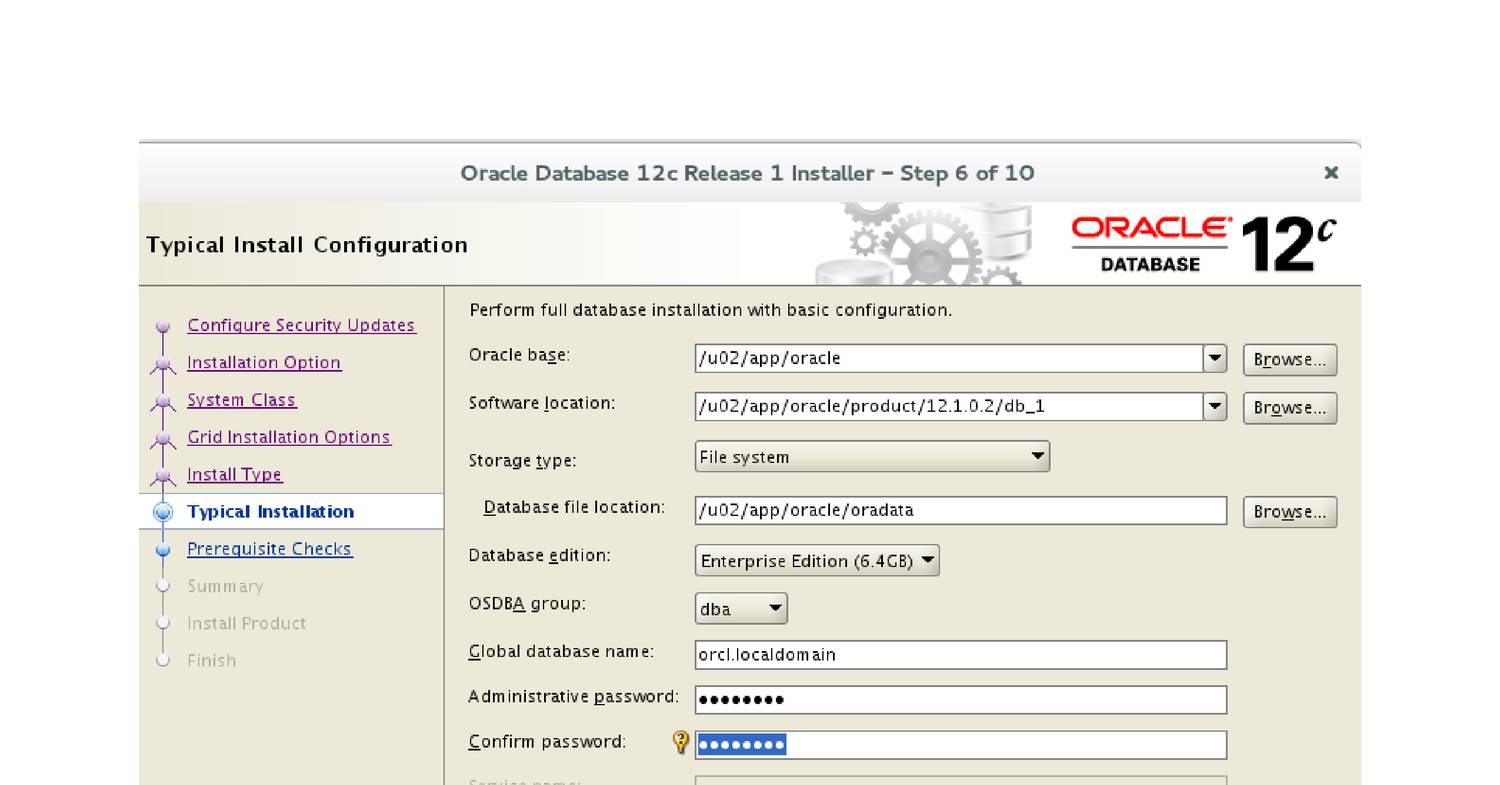Open the OSDBA group dropdown
Screen dimensions: 1500x785
pos(741,609)
